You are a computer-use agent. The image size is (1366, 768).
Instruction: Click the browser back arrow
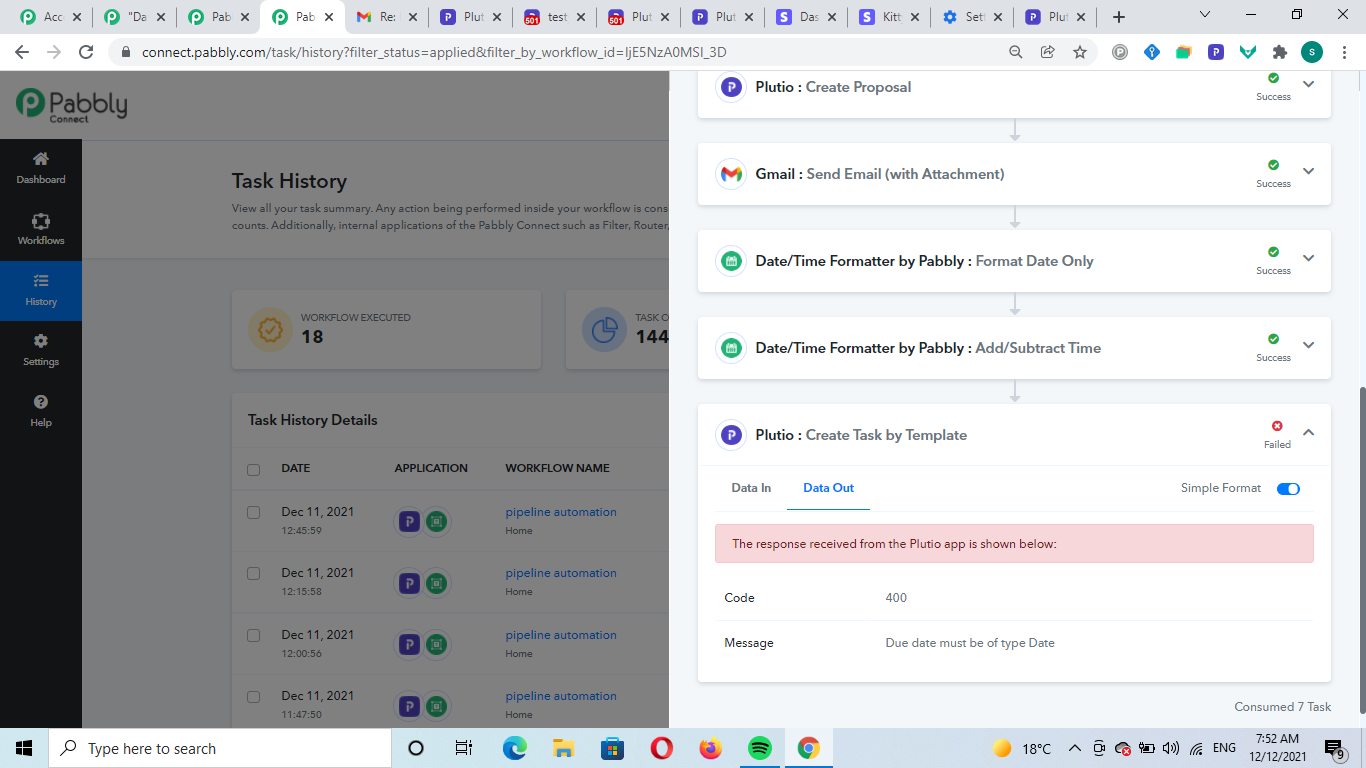click(x=22, y=52)
